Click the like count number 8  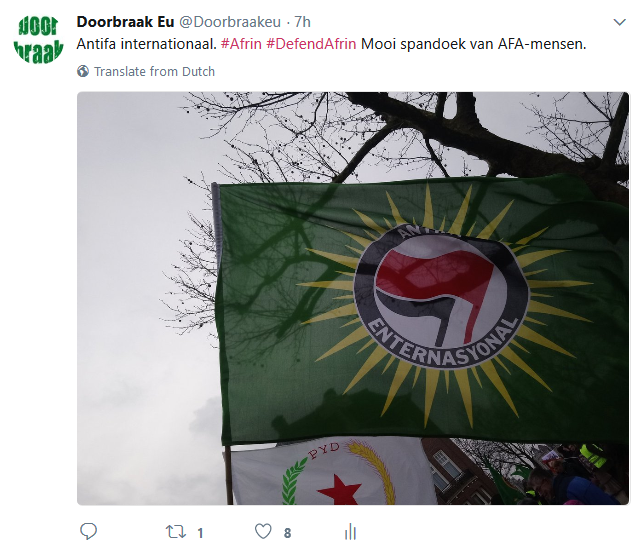pyautogui.click(x=287, y=533)
